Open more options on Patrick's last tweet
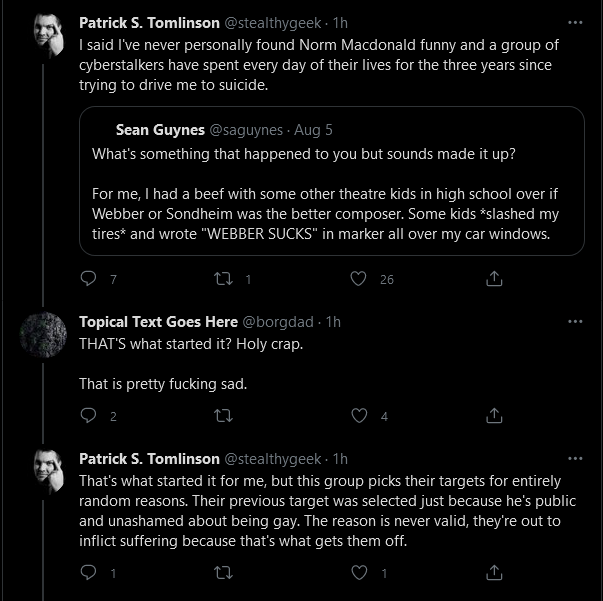 (x=575, y=458)
